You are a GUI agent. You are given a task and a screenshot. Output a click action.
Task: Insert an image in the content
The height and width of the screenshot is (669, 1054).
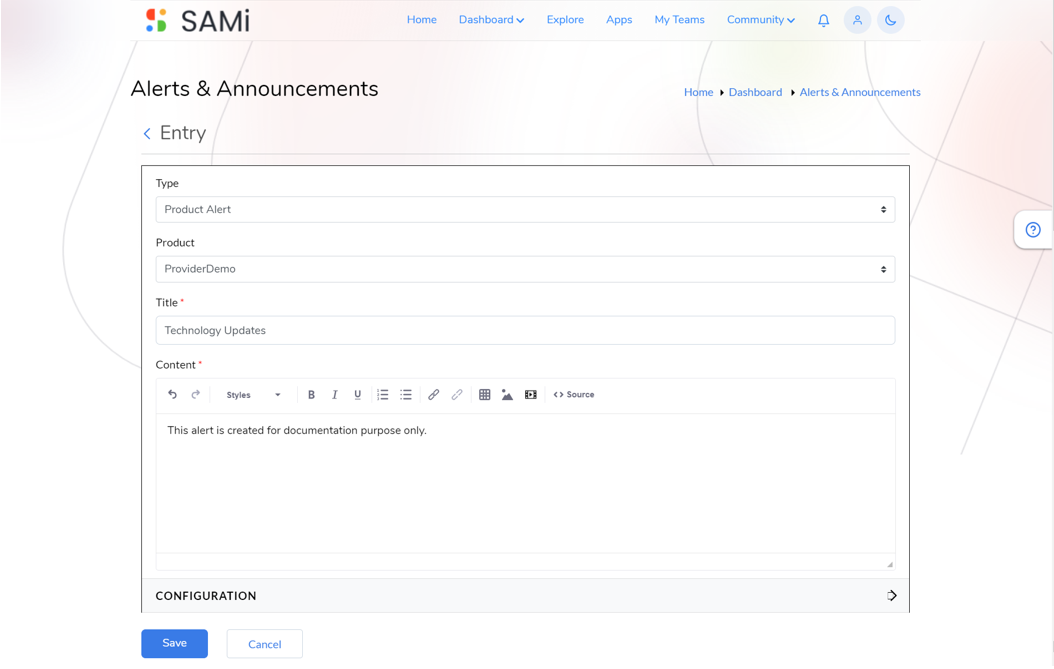[x=508, y=395]
